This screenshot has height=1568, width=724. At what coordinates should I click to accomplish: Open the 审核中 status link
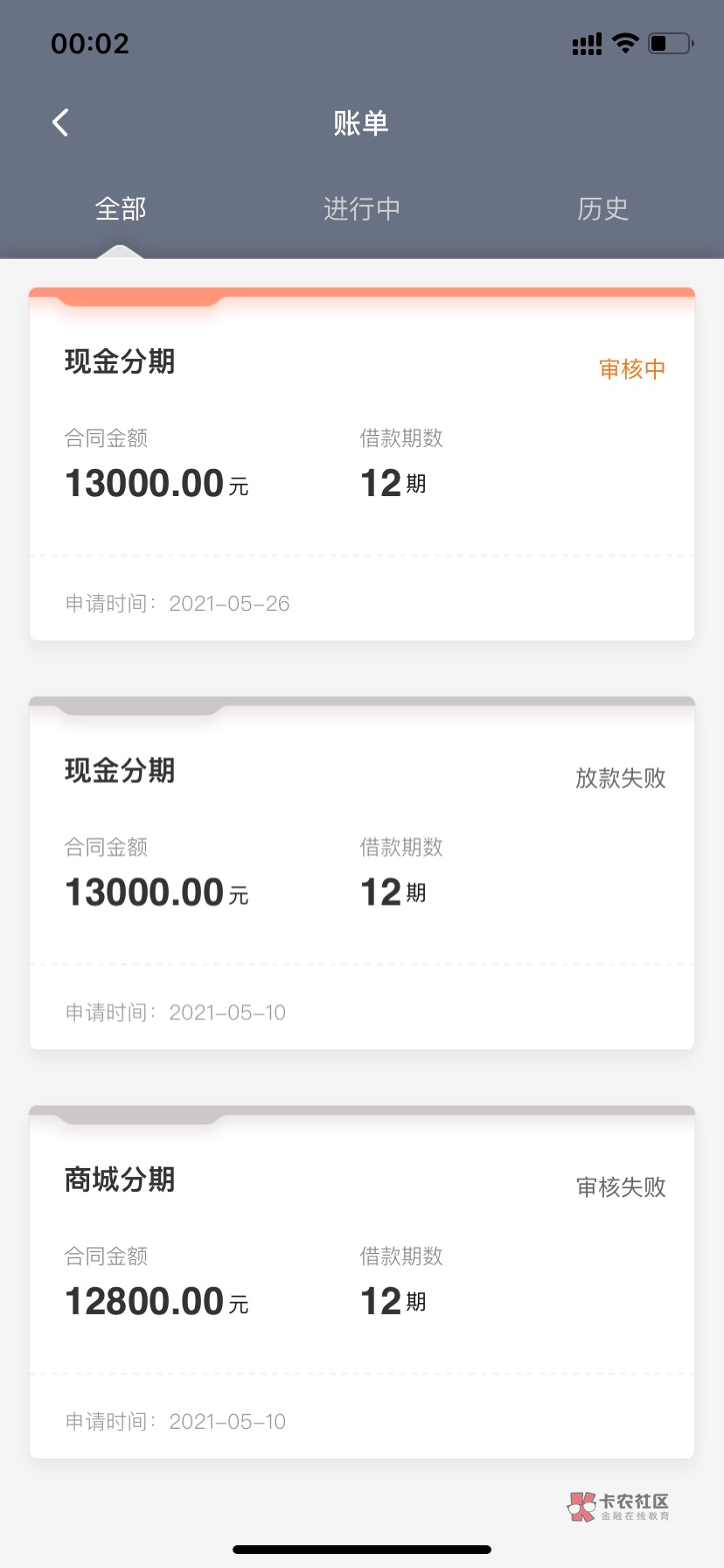631,369
